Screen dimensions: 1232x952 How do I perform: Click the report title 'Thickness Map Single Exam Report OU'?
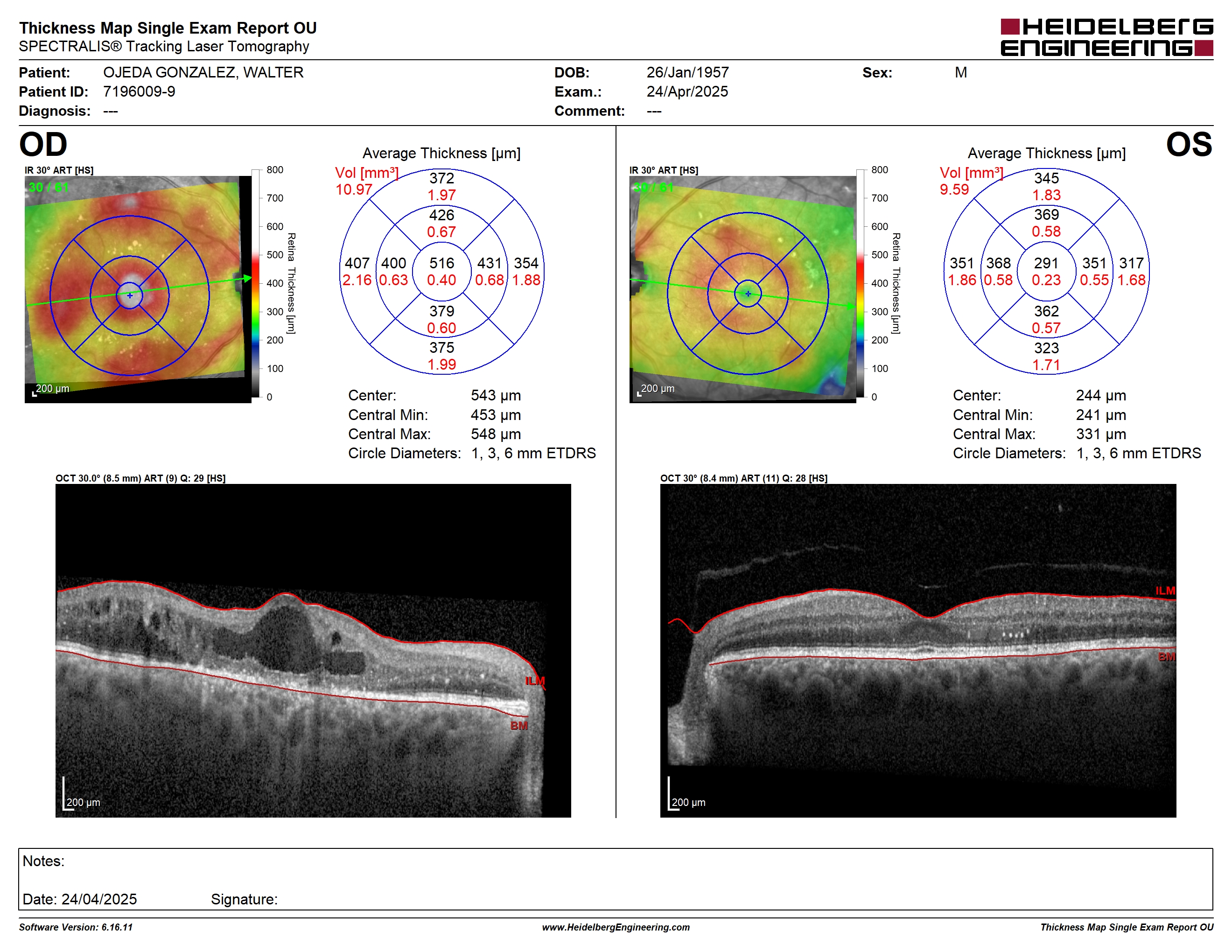click(x=168, y=28)
